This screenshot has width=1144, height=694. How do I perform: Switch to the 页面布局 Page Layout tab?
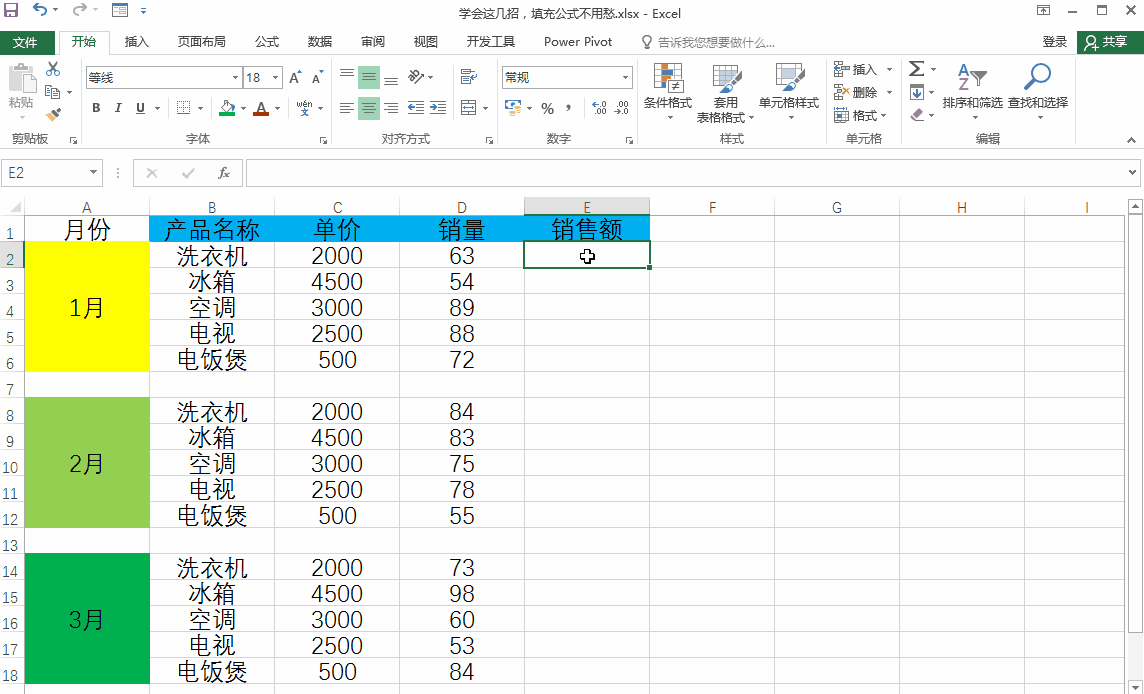point(202,42)
